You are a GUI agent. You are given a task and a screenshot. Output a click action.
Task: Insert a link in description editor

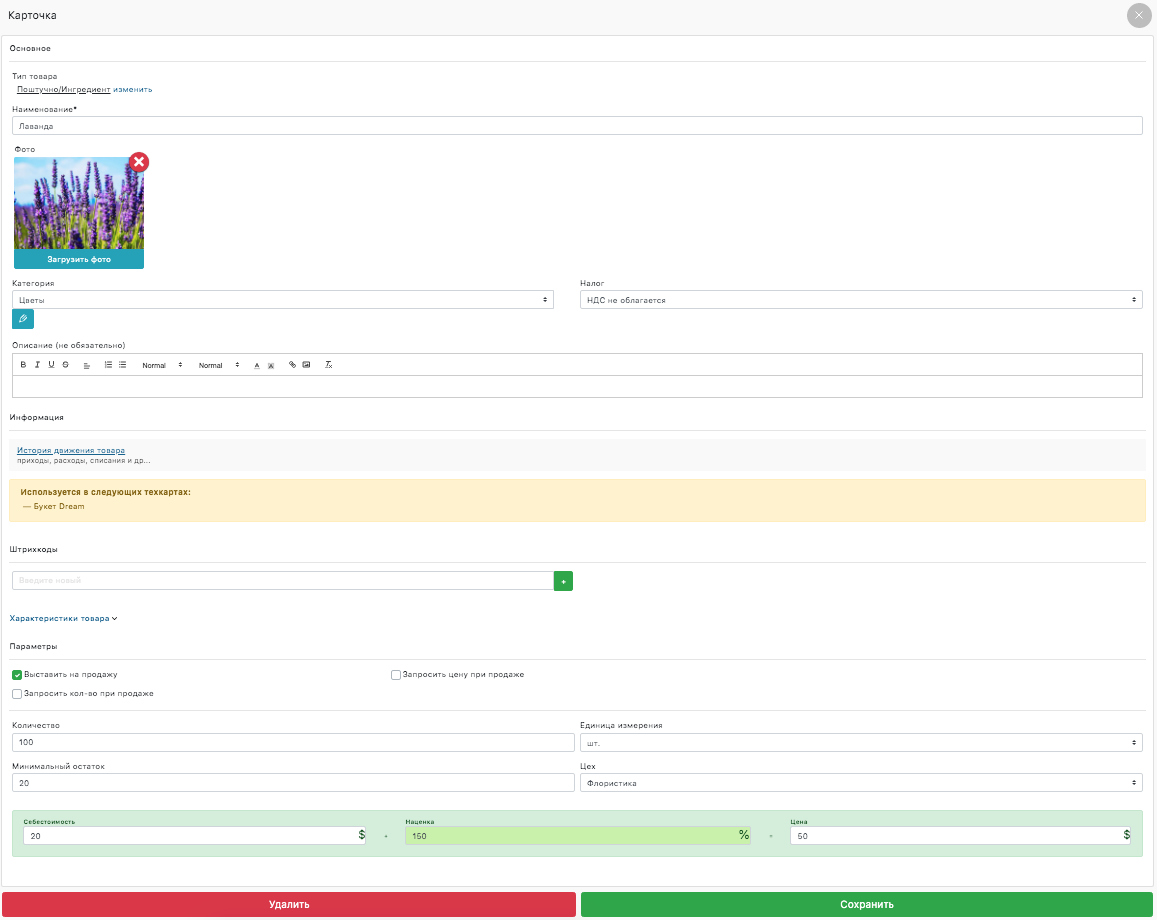(292, 365)
